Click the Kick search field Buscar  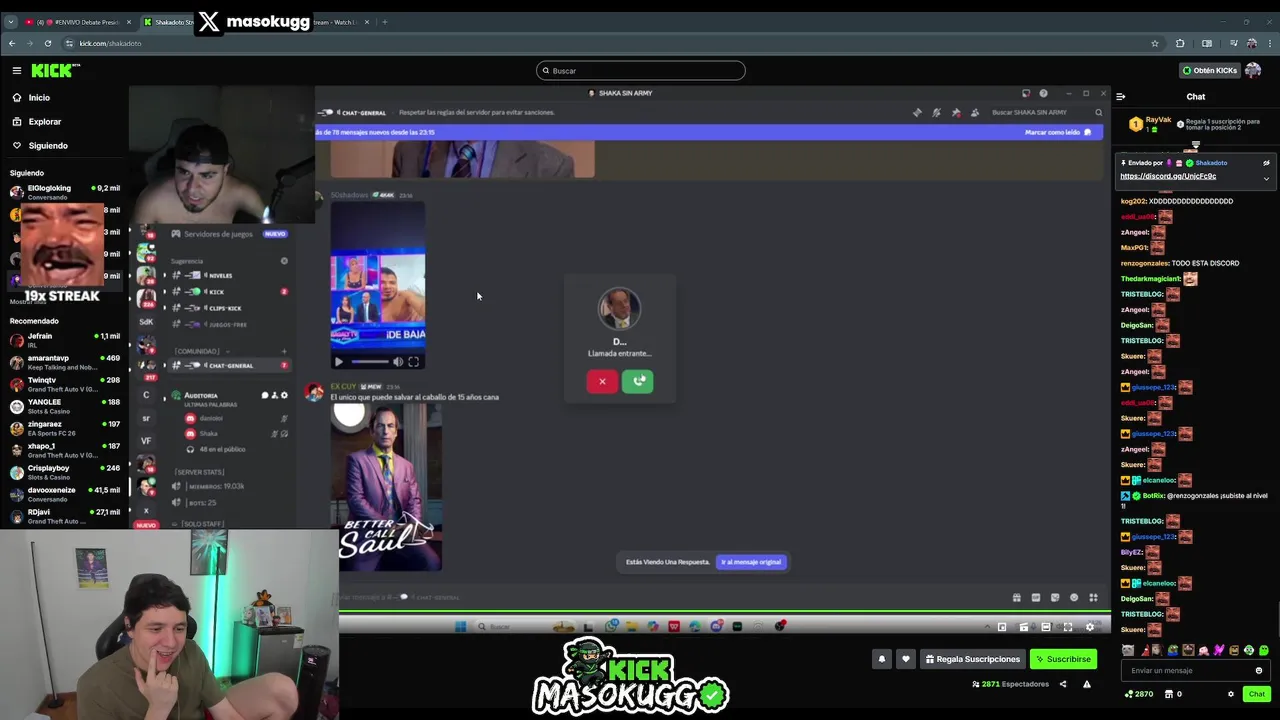click(x=640, y=71)
